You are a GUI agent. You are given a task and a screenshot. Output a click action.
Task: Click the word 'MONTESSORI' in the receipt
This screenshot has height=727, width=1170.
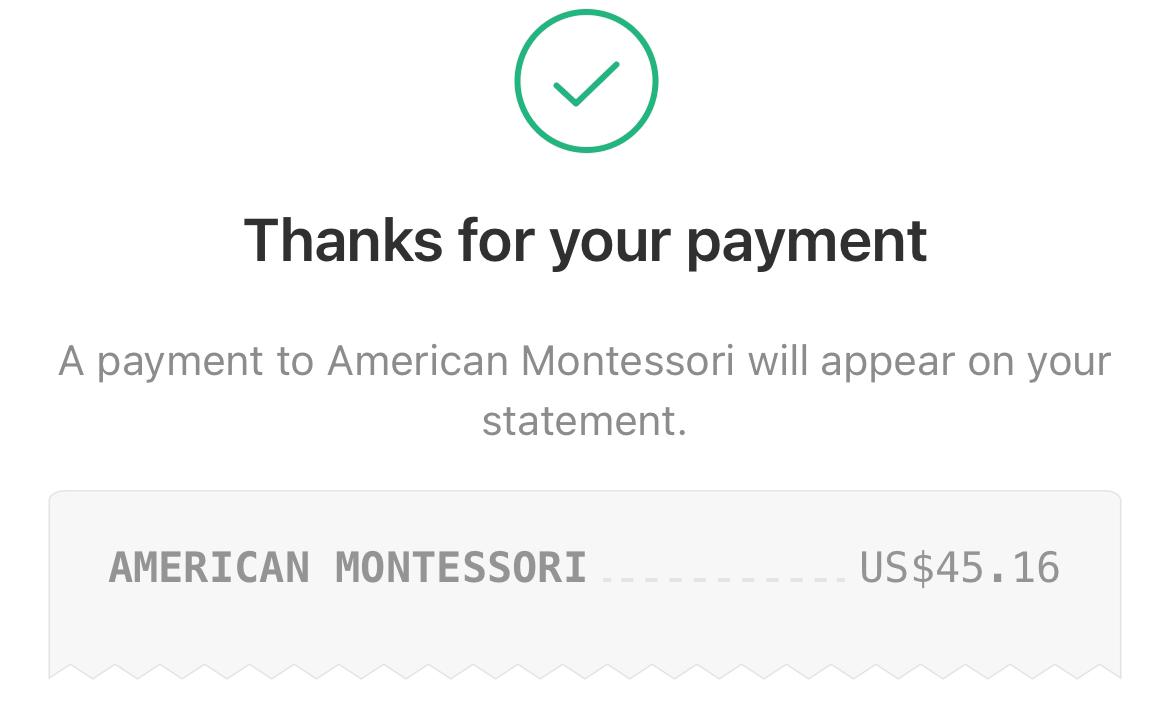(461, 567)
